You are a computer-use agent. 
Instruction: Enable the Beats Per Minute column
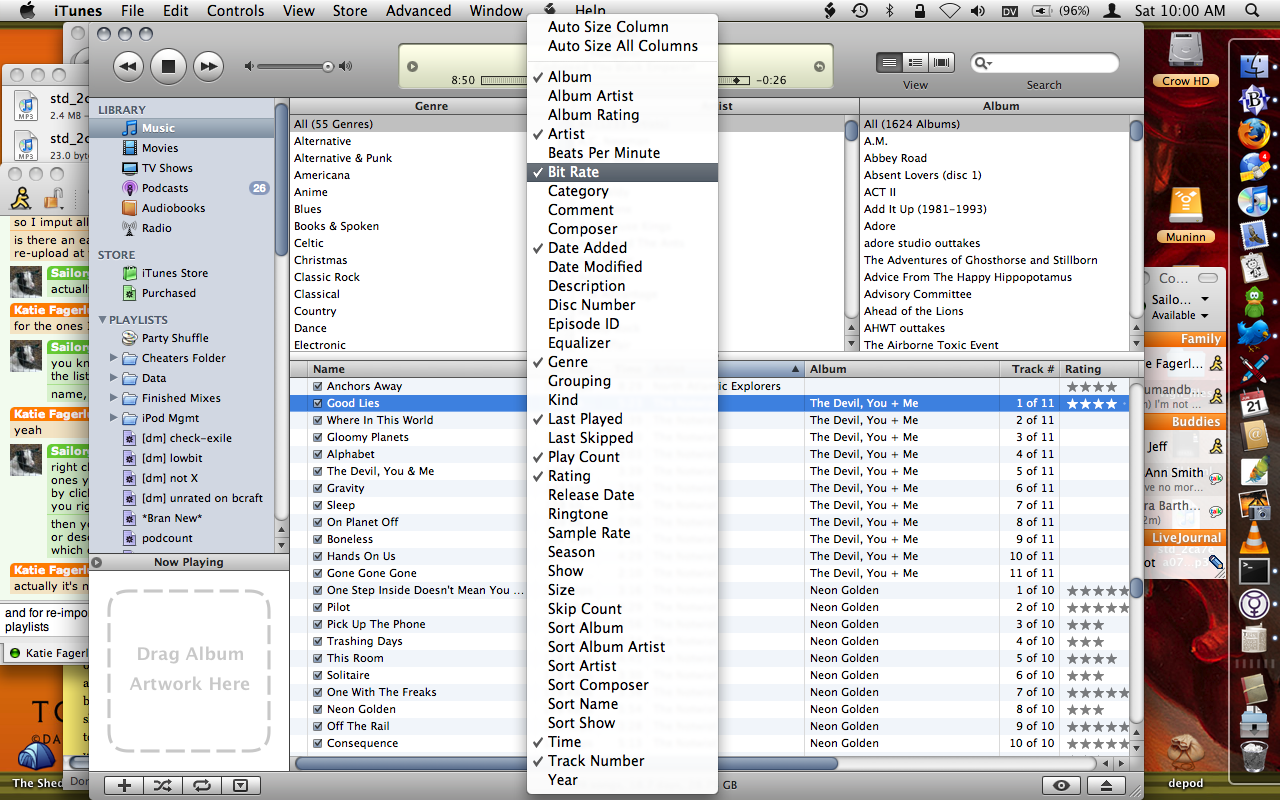point(622,153)
